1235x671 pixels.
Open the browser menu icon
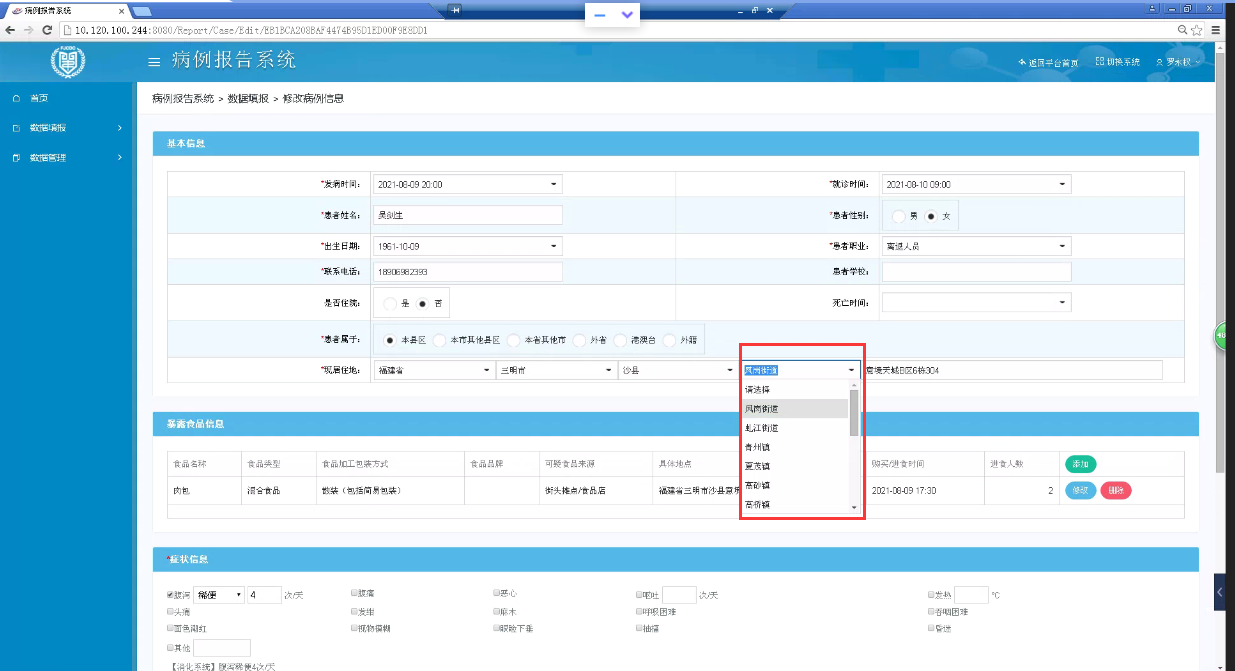(x=1218, y=30)
